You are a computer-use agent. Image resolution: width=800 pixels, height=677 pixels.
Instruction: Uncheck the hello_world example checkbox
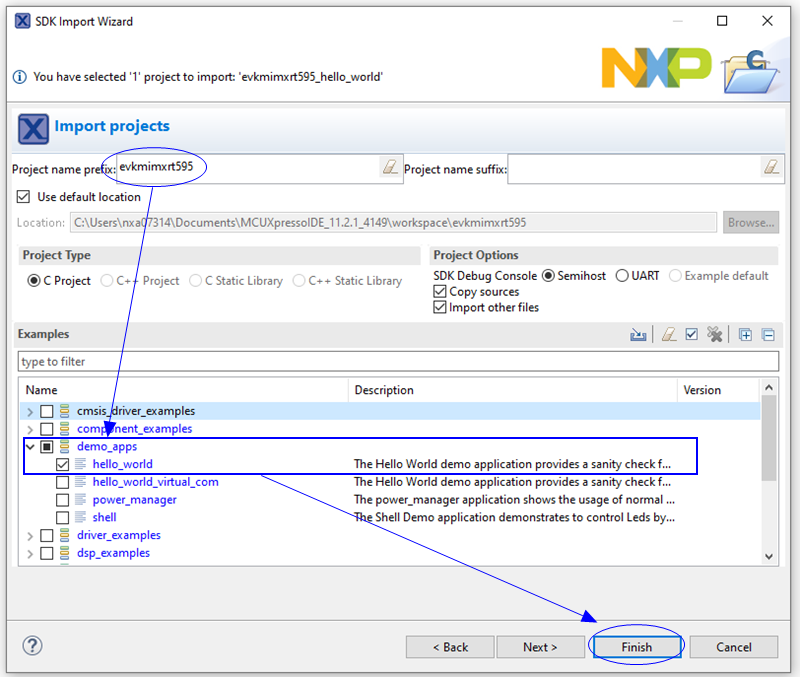click(62, 464)
